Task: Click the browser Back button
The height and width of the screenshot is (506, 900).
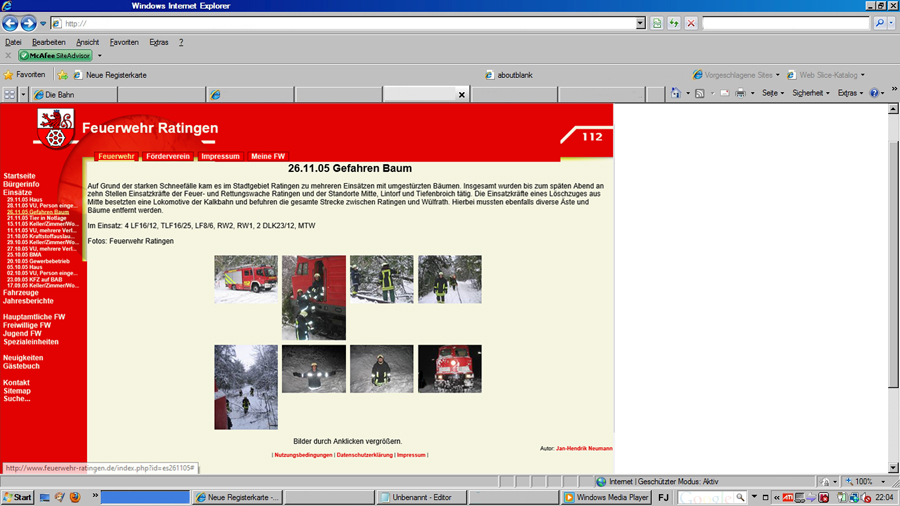Action: click(x=10, y=23)
